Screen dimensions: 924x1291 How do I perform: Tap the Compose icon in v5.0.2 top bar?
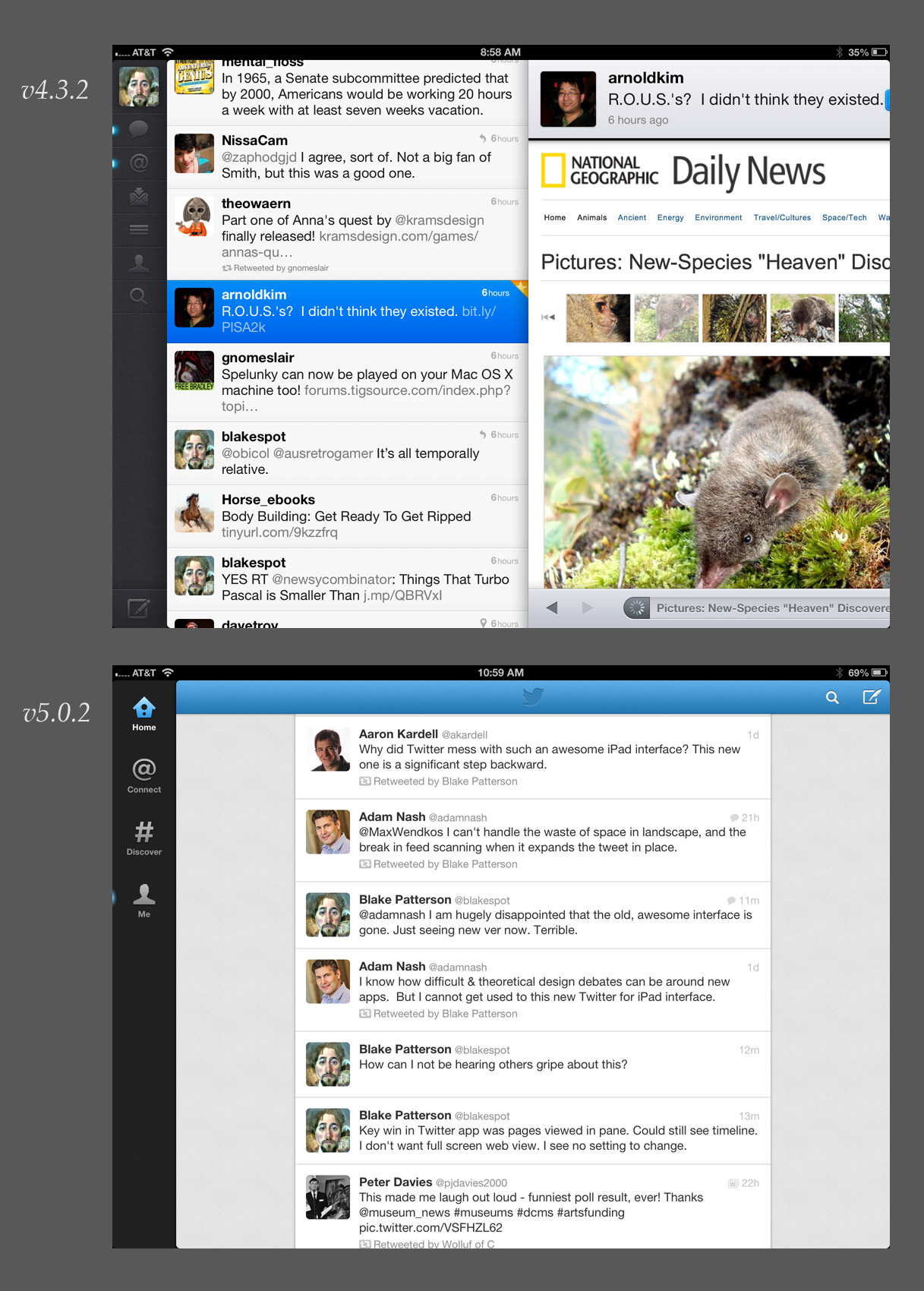point(872,697)
